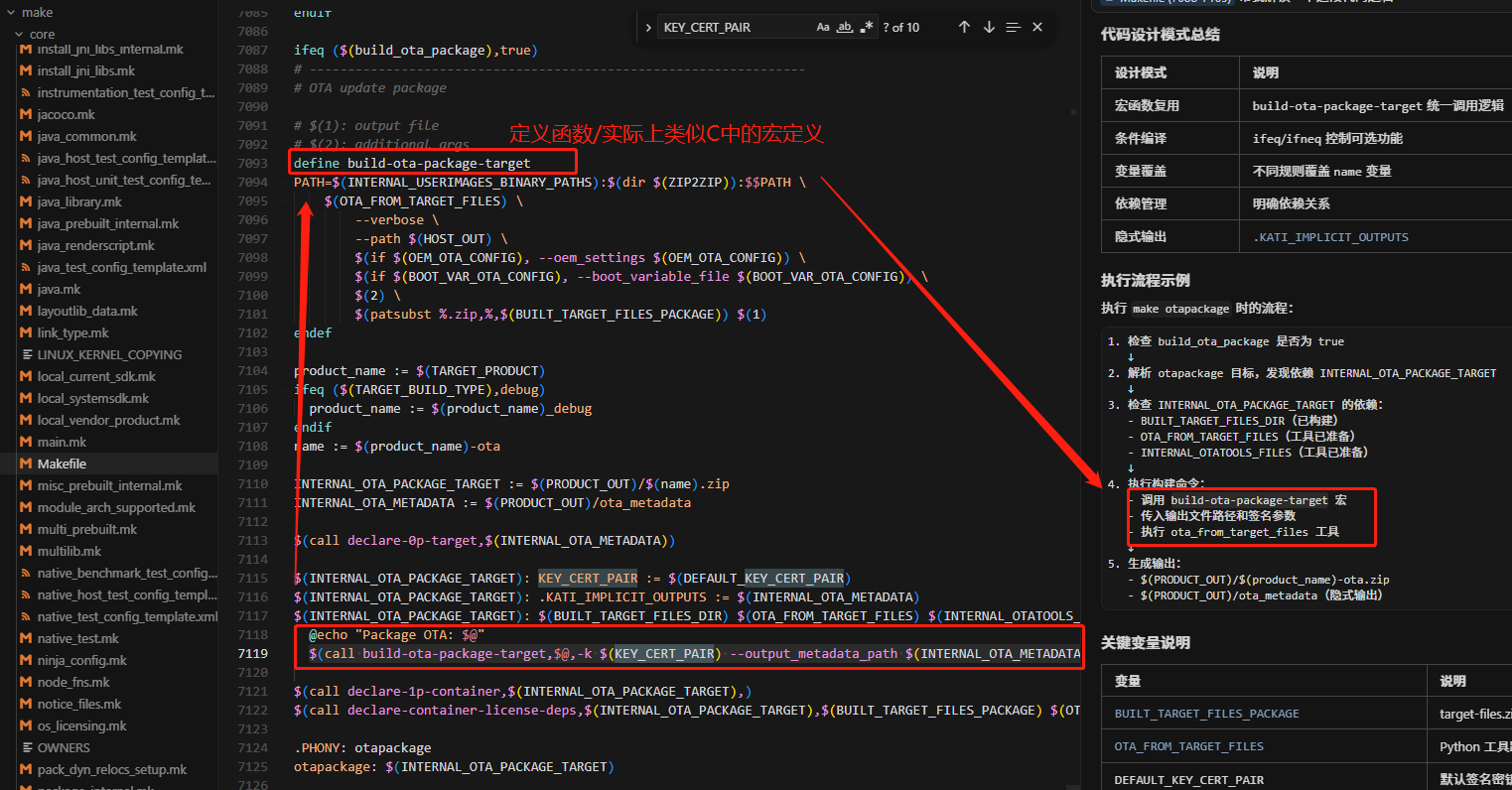Click the M icon beside java_renderscript.mk
Screen dimensions: 1512x790
point(26,245)
